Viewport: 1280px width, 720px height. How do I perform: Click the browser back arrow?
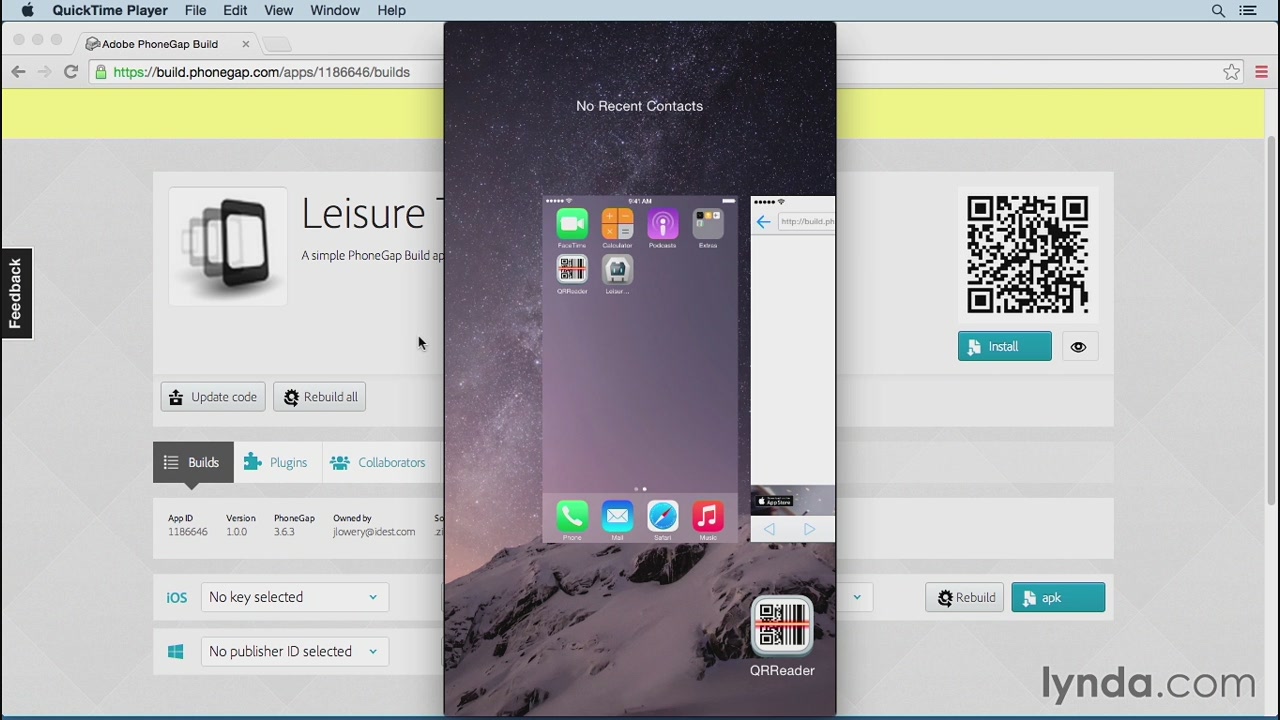tap(18, 72)
